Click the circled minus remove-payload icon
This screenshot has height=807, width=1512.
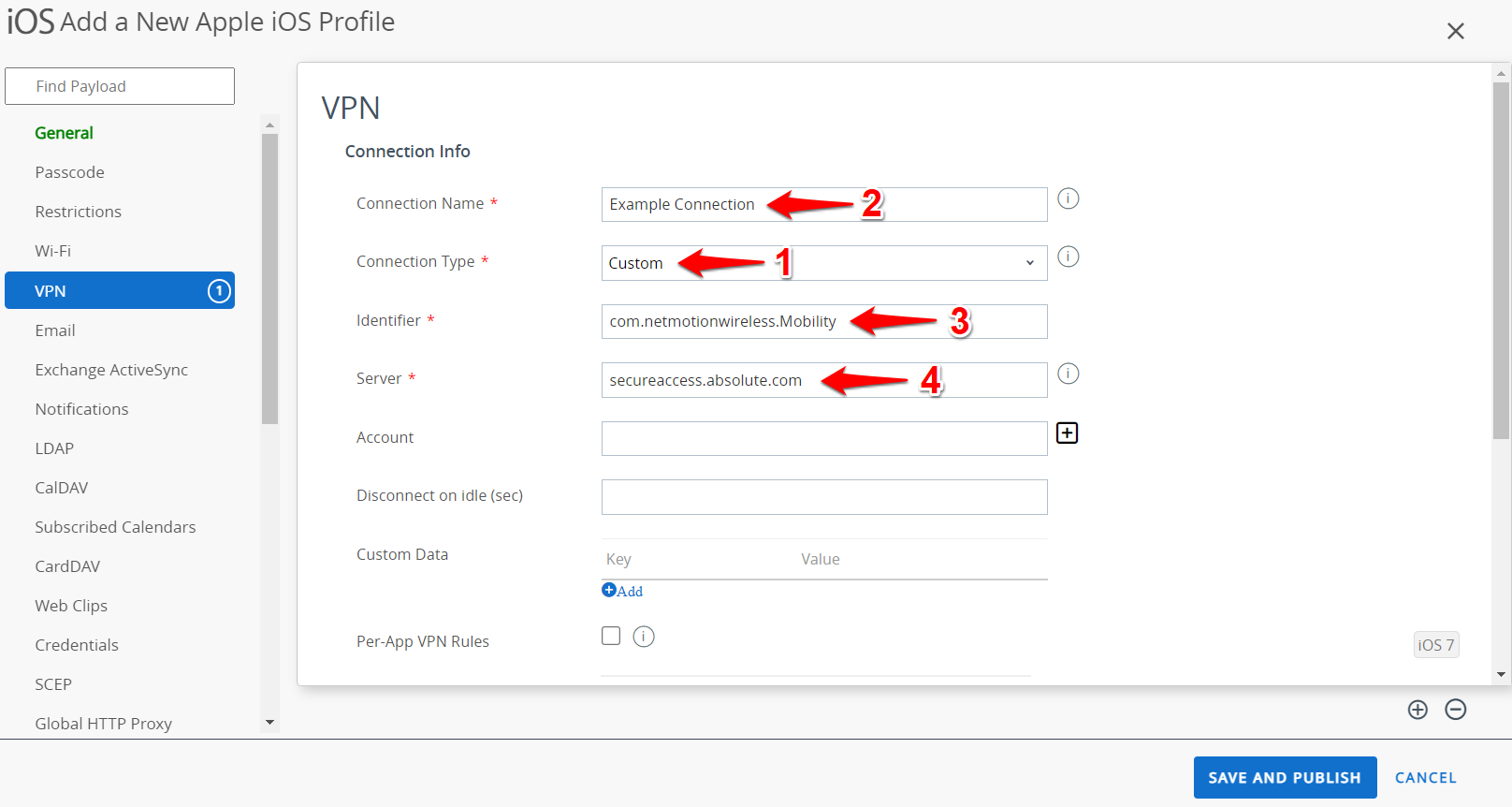pyautogui.click(x=1455, y=710)
